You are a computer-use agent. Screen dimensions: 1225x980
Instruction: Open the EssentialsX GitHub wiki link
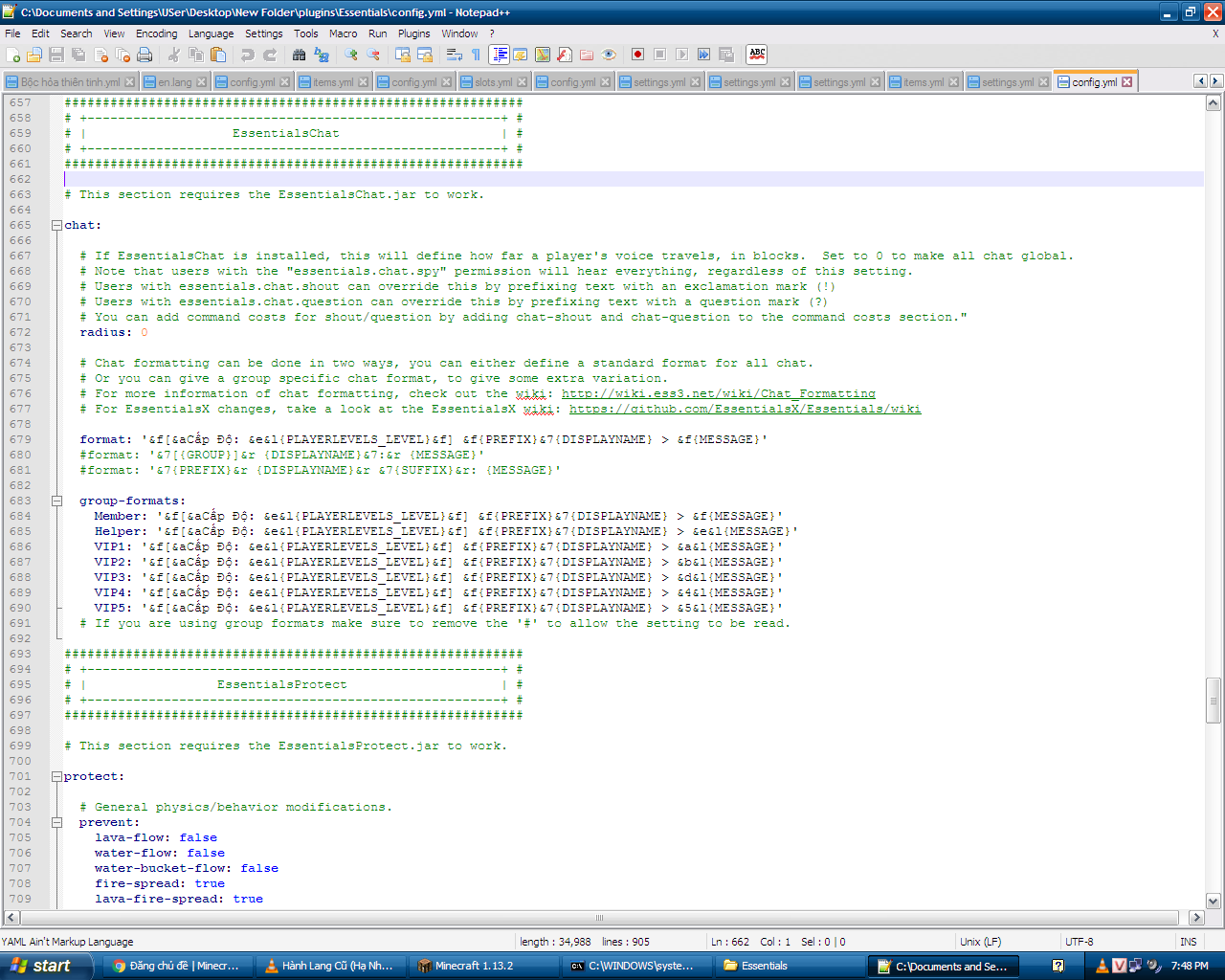(745, 410)
